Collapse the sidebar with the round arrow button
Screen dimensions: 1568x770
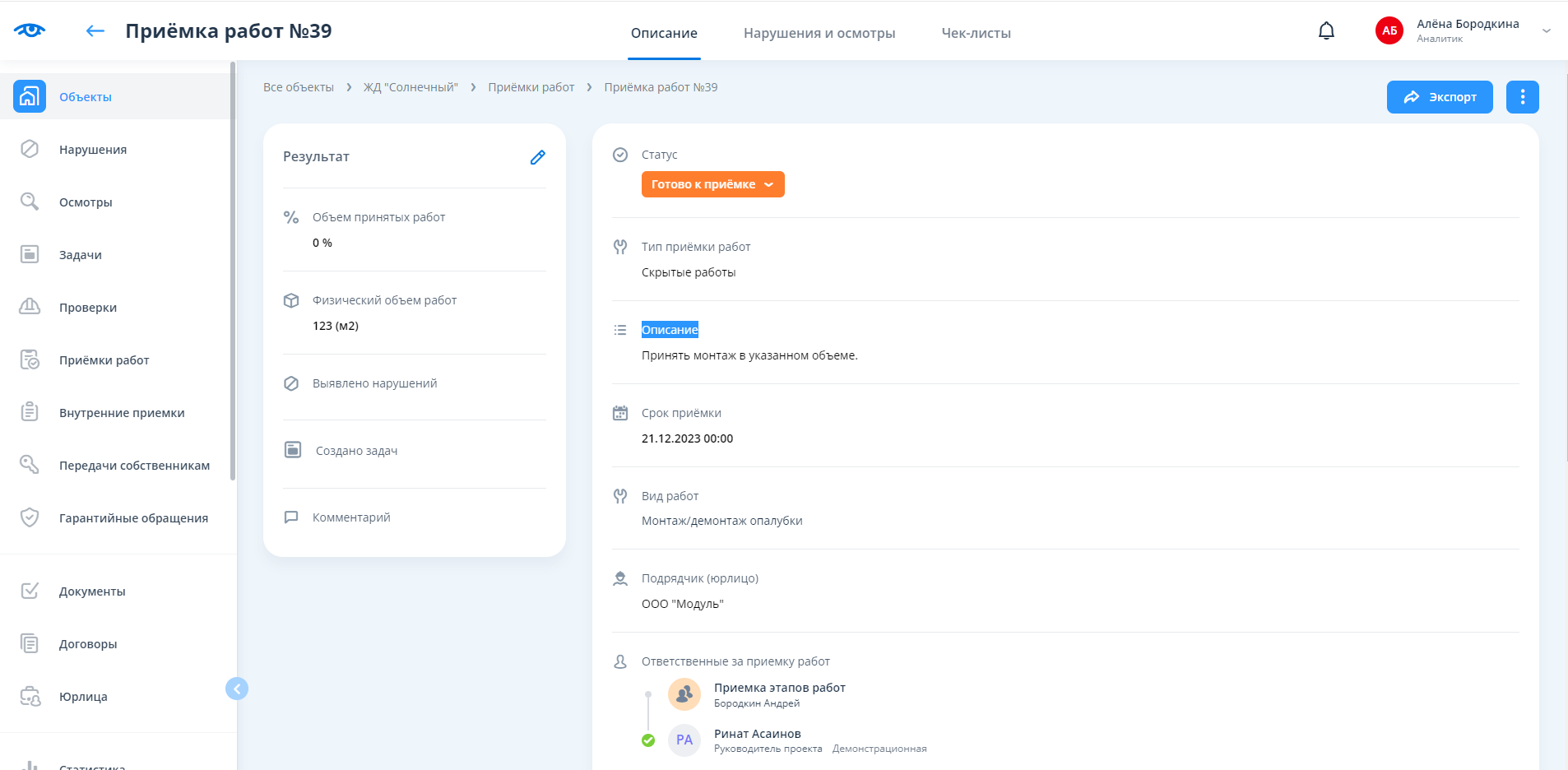click(x=237, y=689)
